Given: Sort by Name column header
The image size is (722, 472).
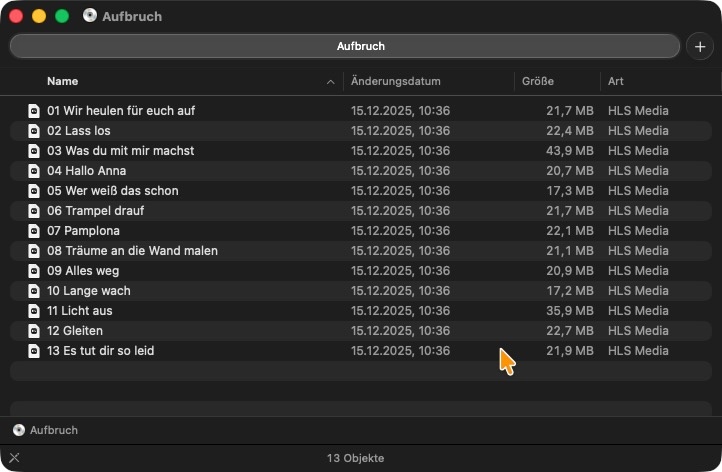Looking at the screenshot, I should coord(62,81).
